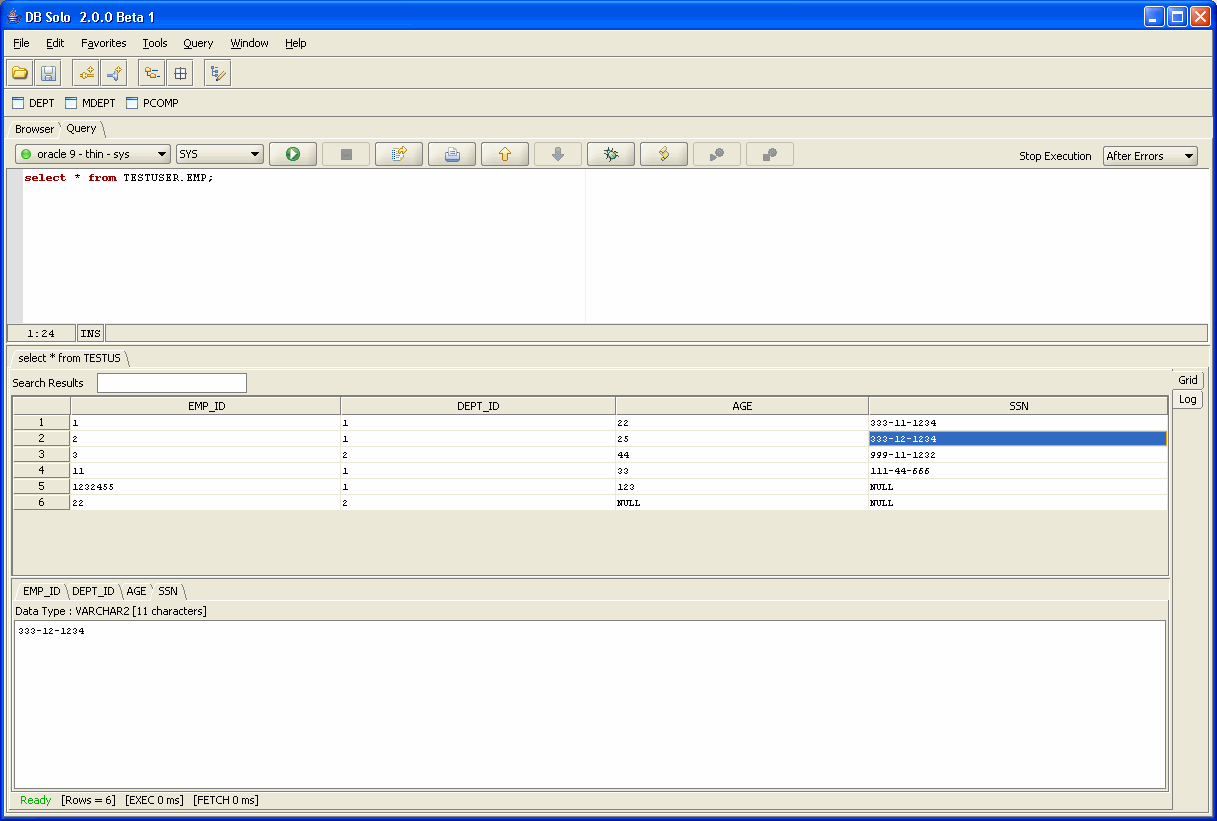Click the printer icon button
Viewport: 1217px width, 821px height.
click(x=452, y=154)
